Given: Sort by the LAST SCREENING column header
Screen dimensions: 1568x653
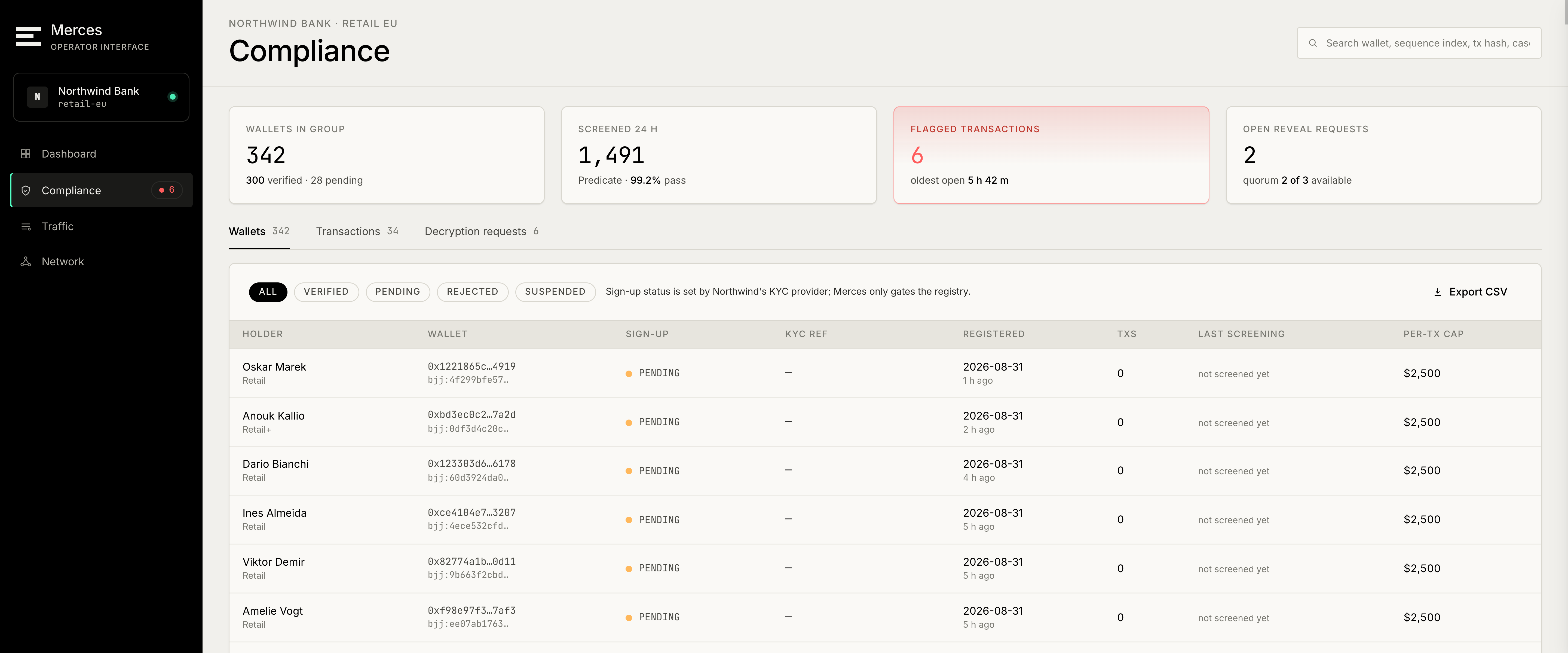Looking at the screenshot, I should pyautogui.click(x=1242, y=334).
